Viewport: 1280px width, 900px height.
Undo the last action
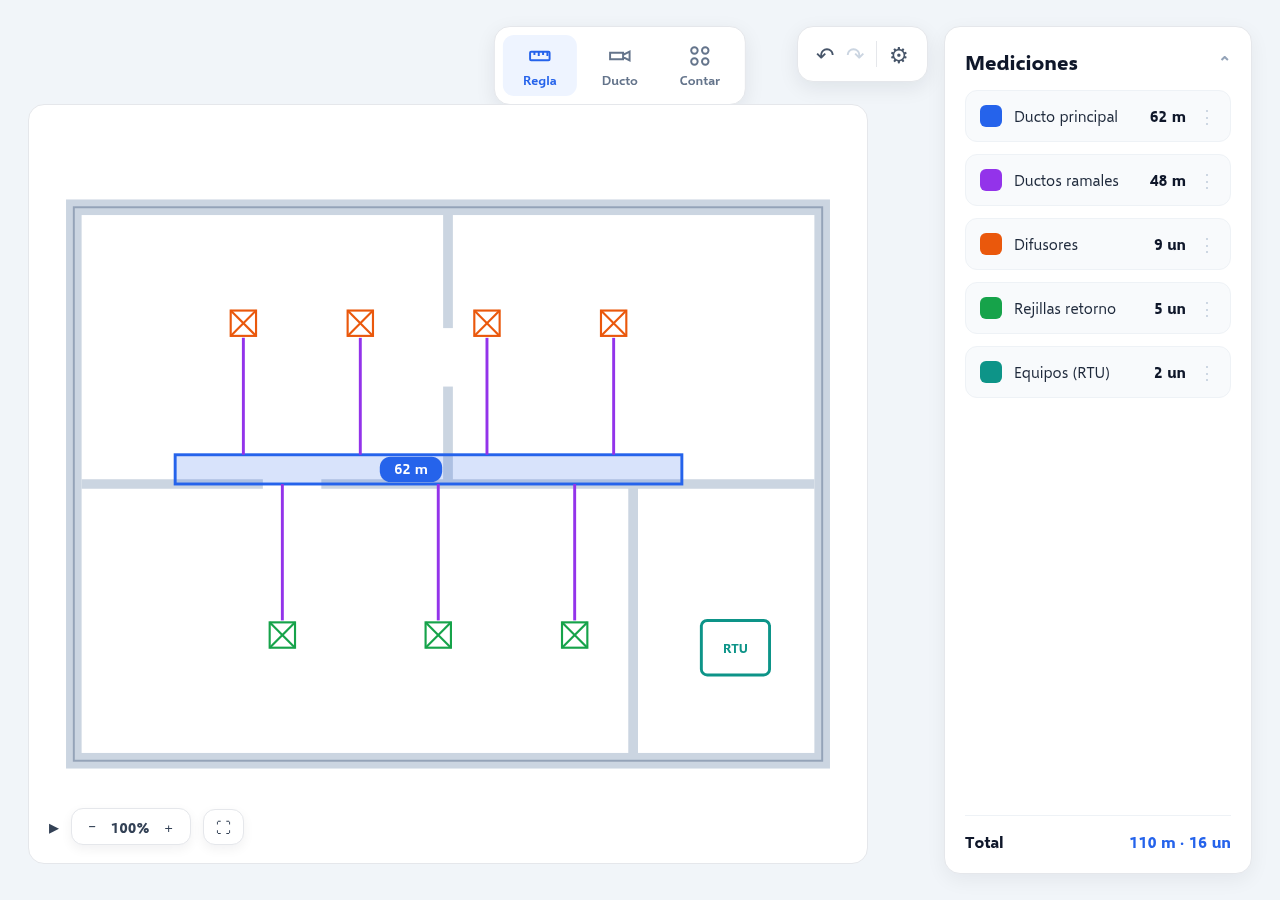pyautogui.click(x=825, y=55)
